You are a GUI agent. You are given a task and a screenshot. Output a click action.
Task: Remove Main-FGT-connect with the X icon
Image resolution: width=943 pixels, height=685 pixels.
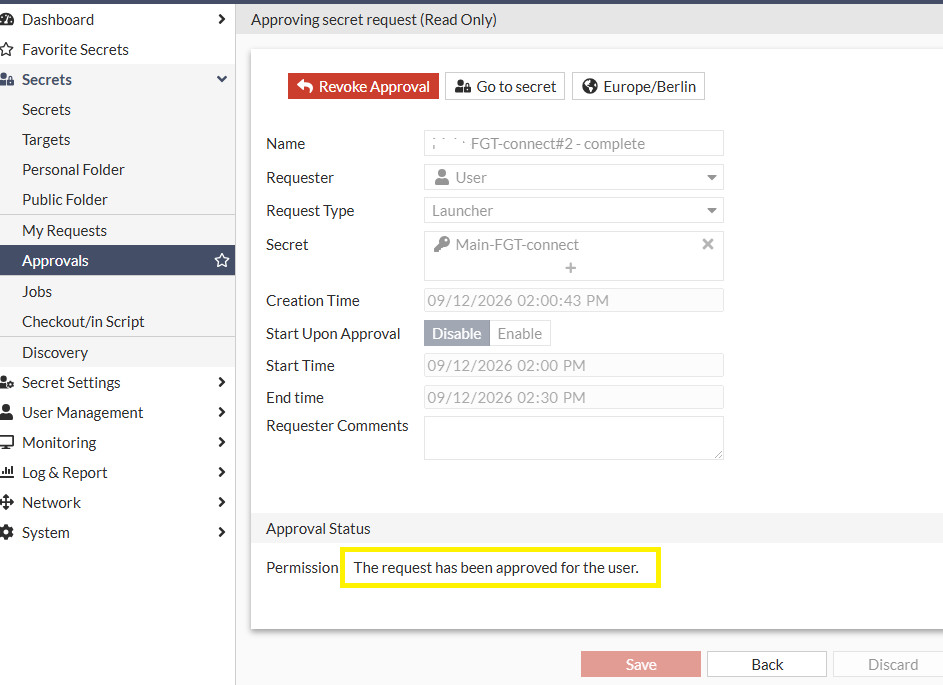pyautogui.click(x=708, y=244)
